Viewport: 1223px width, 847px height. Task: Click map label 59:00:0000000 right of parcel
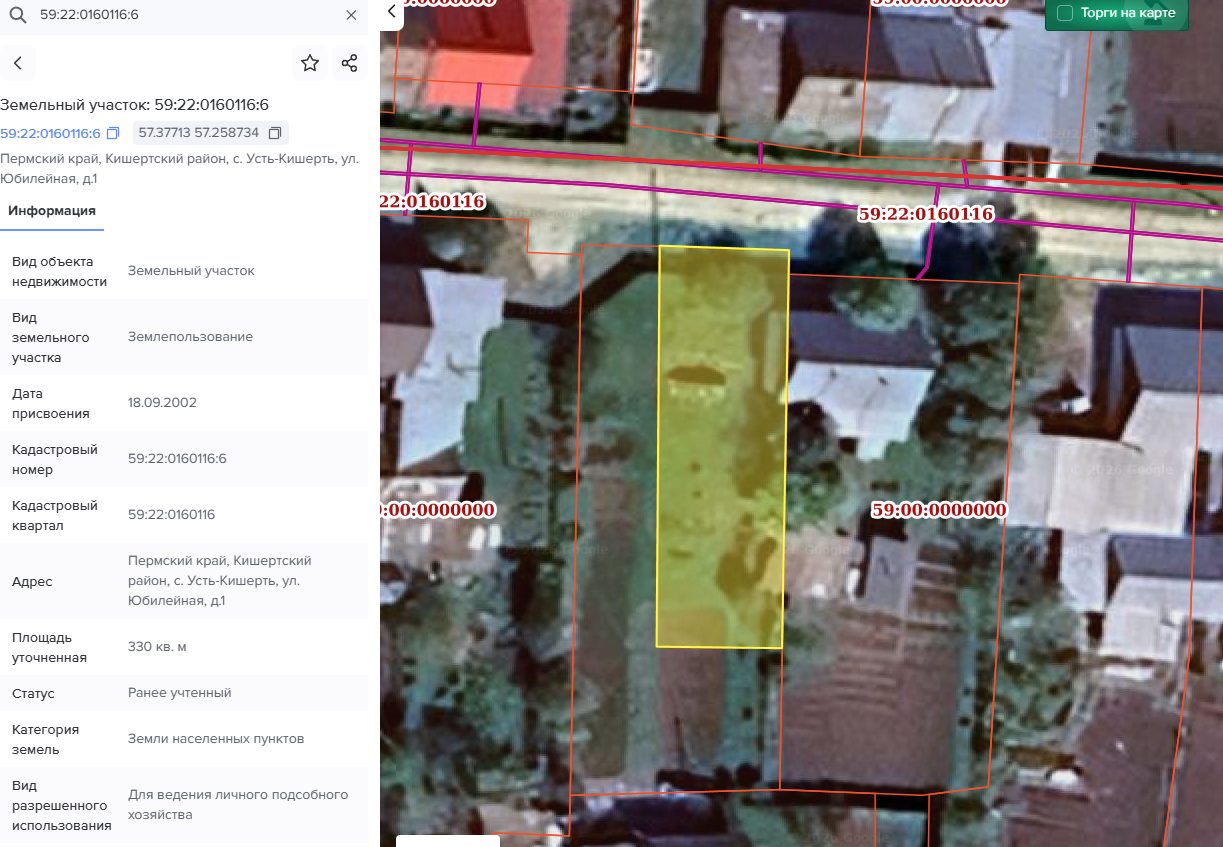[x=938, y=509]
